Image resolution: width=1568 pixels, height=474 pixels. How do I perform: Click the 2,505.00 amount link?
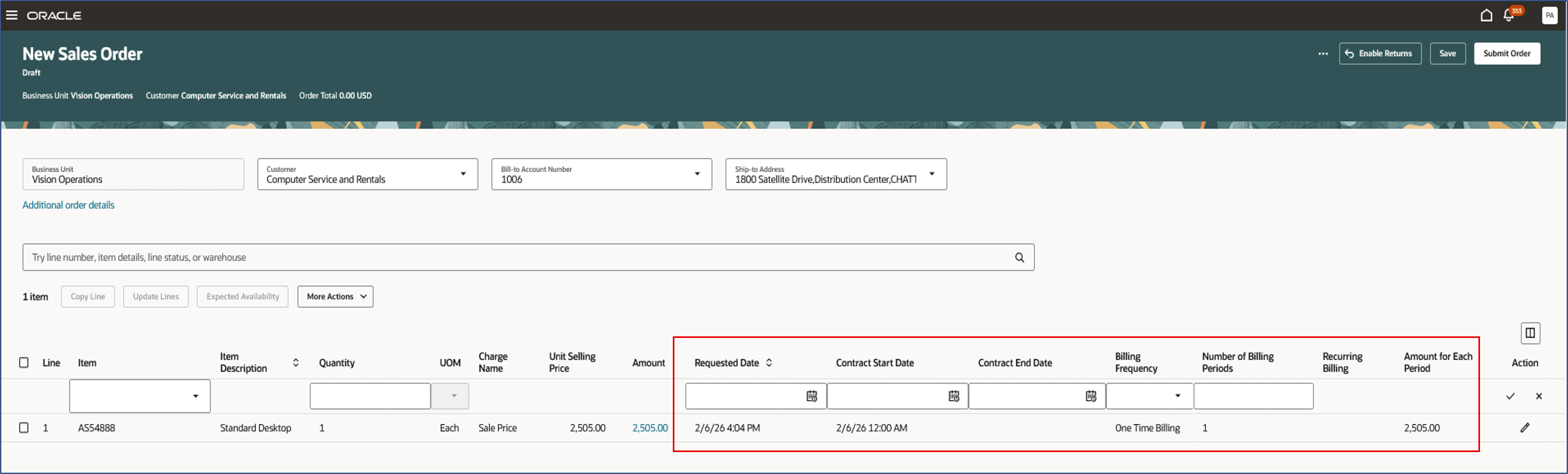point(650,427)
